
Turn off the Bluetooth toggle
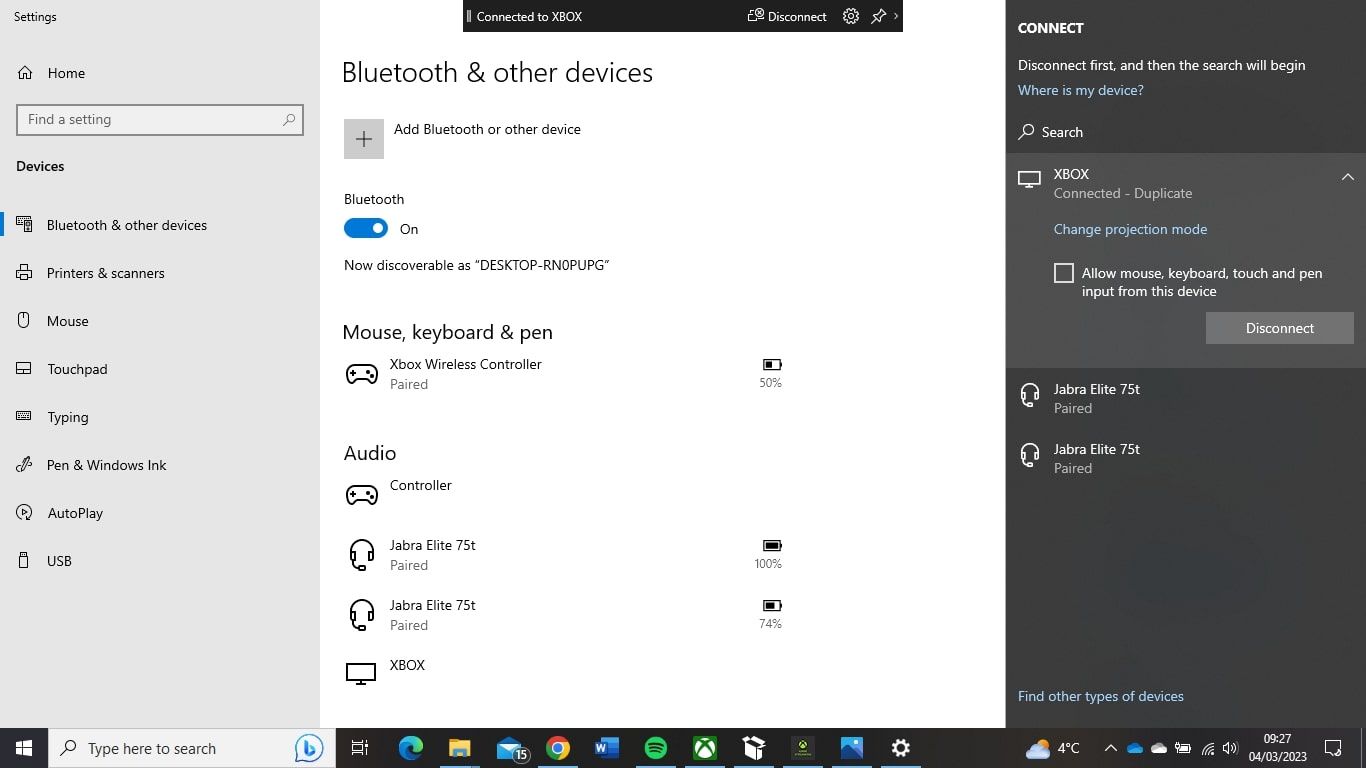[366, 228]
